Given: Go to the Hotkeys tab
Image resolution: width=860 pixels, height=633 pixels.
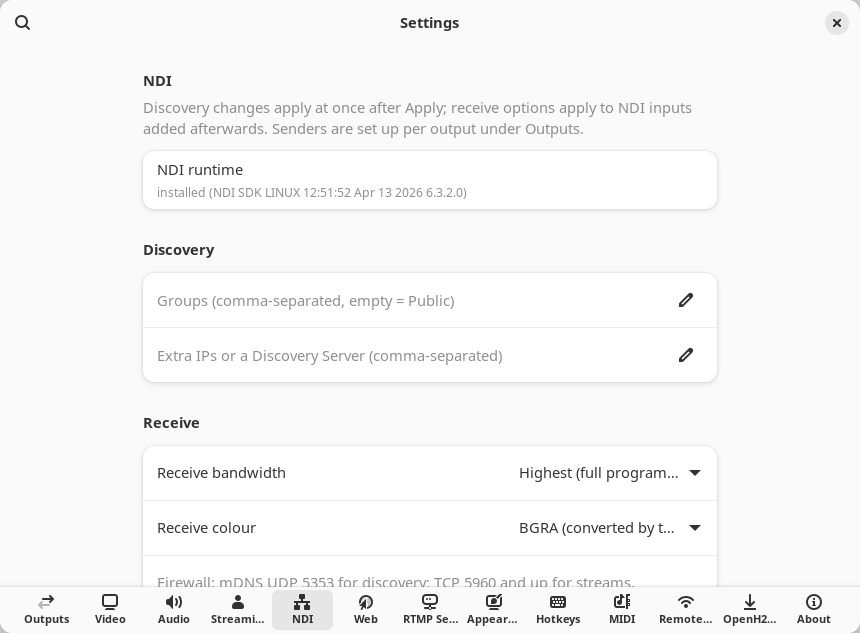Looking at the screenshot, I should coord(558,609).
